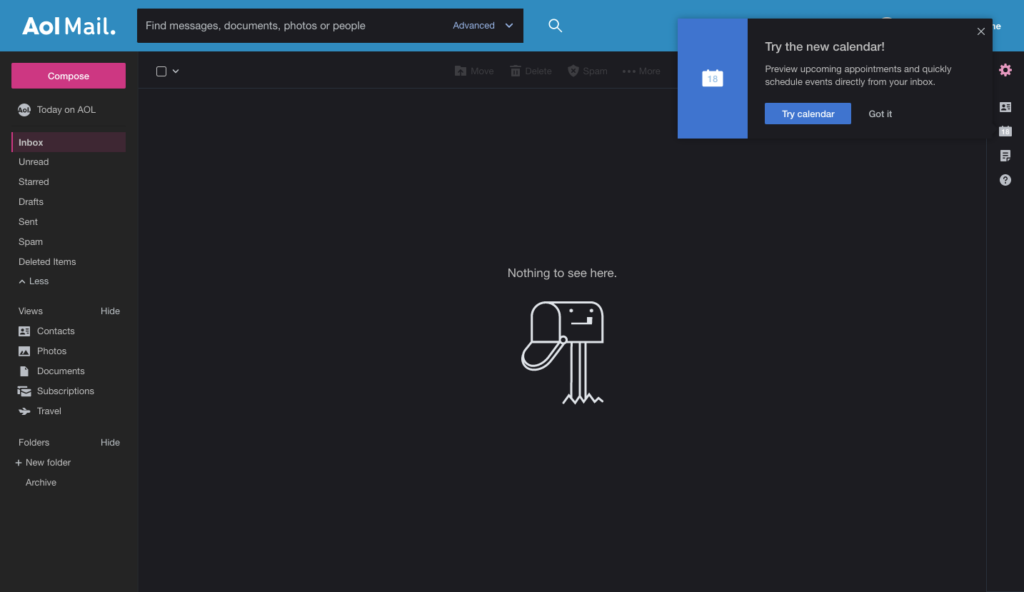The height and width of the screenshot is (592, 1024).
Task: Click the Try calendar button
Action: click(x=807, y=113)
